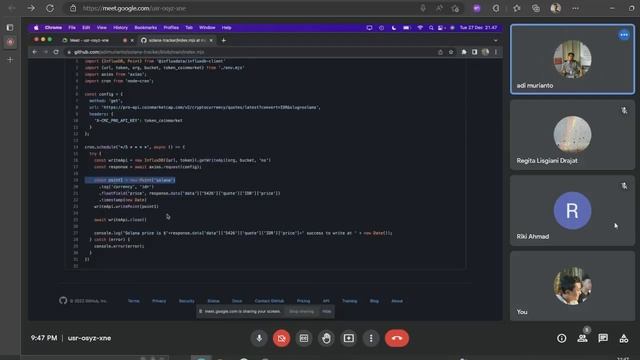Click the muted mic icon on Regita's tile
Screen dimensions: 640x360
(624, 110)
